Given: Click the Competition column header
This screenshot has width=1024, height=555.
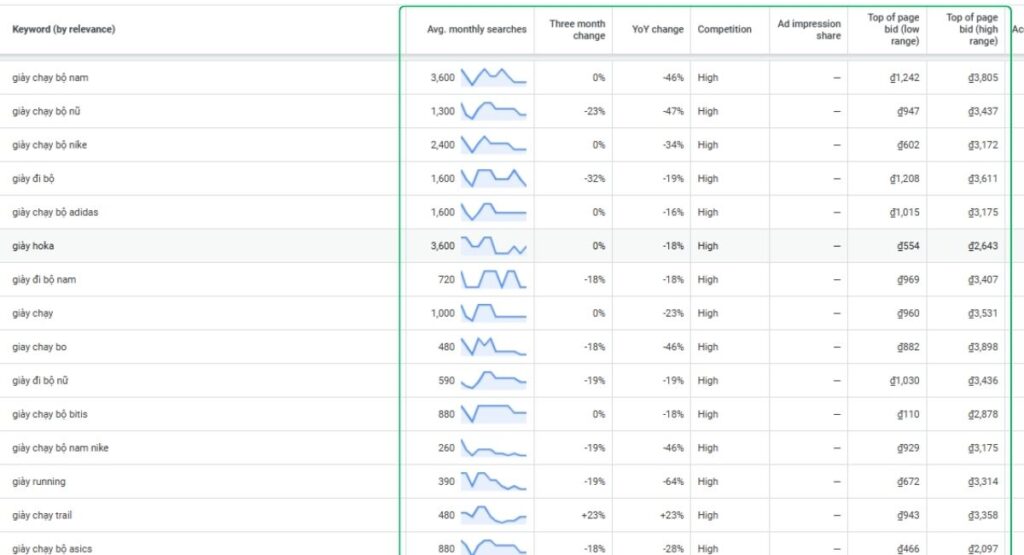Looking at the screenshot, I should [x=725, y=30].
